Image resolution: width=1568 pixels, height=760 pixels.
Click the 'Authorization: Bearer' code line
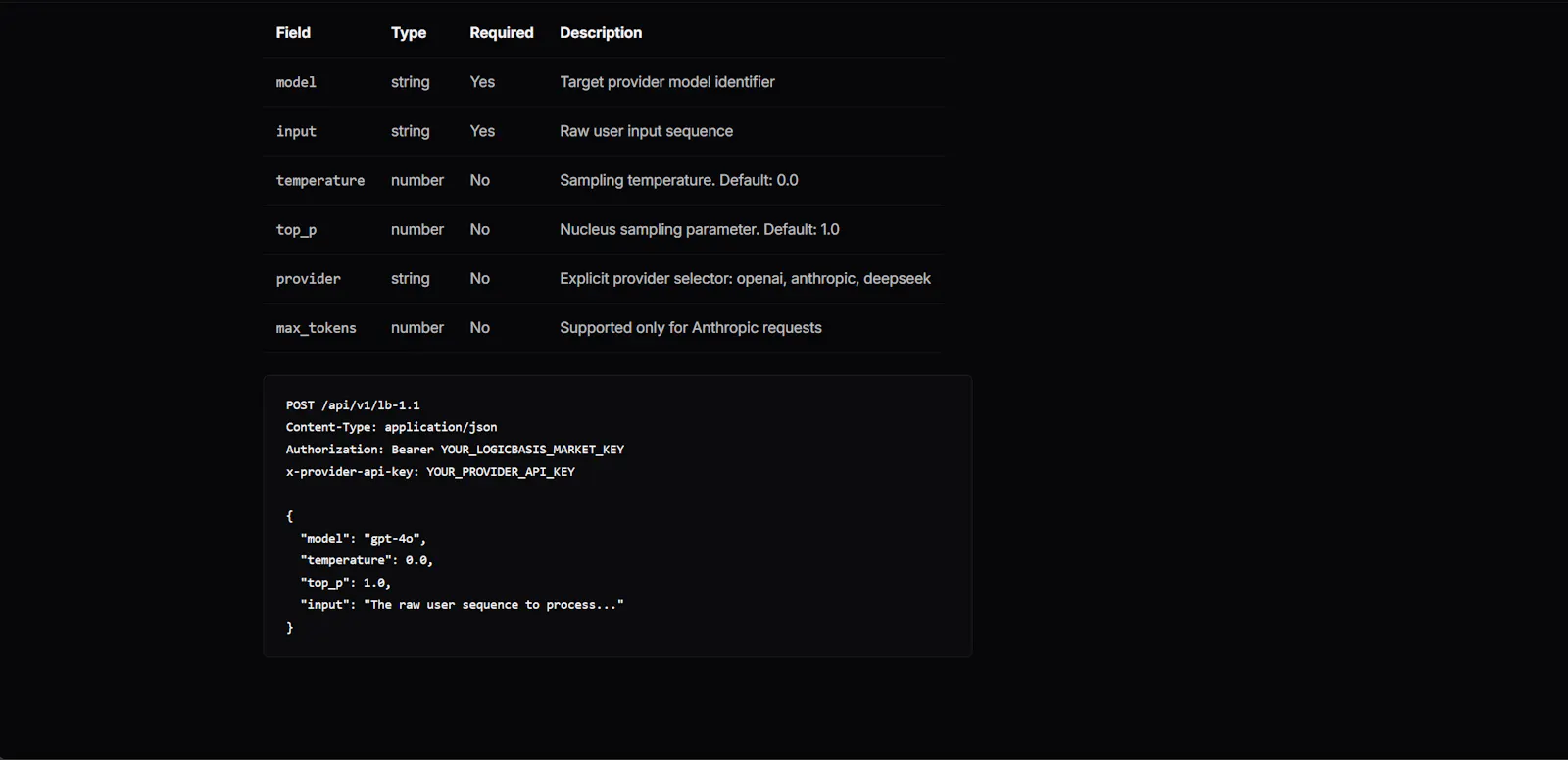455,450
